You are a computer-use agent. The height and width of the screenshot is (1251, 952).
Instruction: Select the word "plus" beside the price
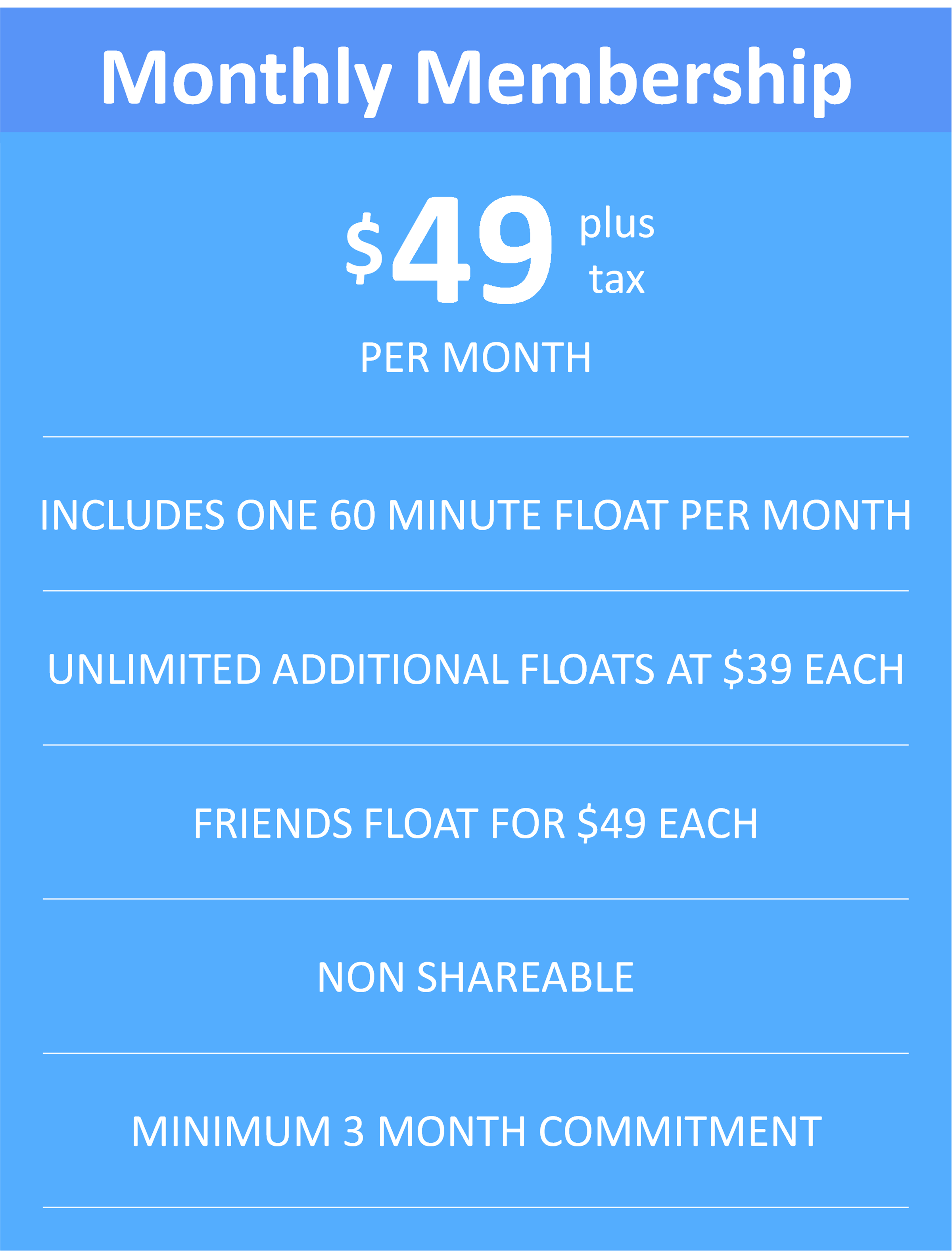coord(616,225)
